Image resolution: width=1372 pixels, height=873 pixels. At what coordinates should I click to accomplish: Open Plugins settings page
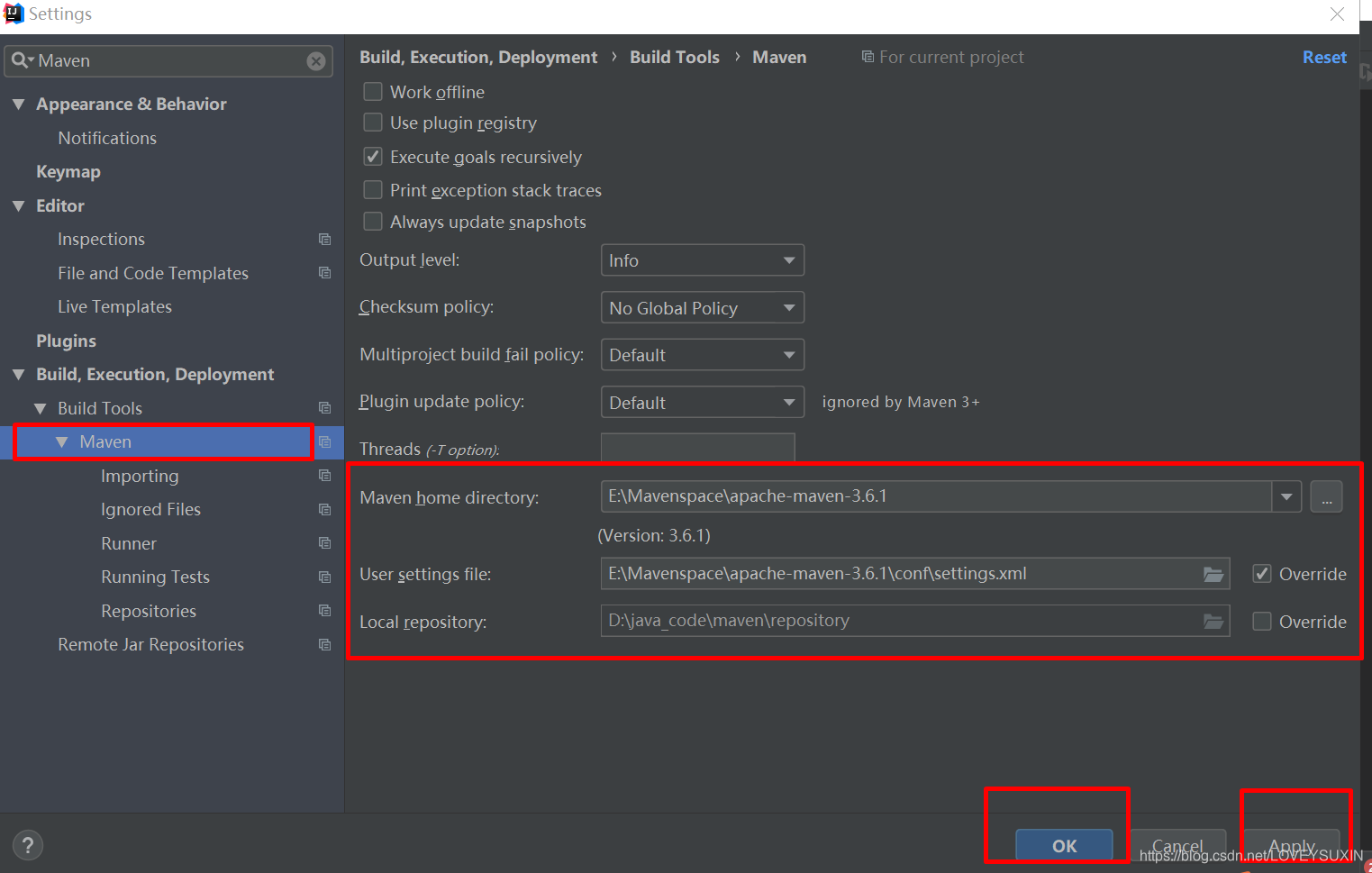(x=66, y=341)
